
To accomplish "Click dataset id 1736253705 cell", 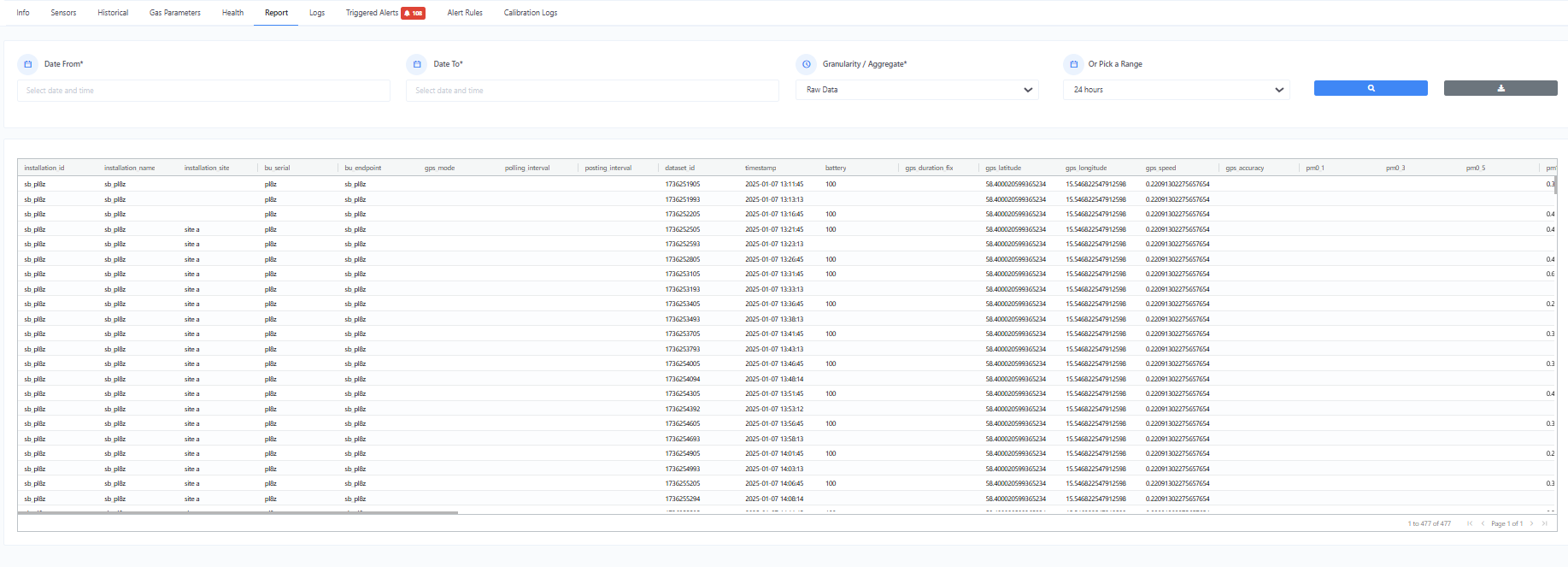I will pos(683,334).
